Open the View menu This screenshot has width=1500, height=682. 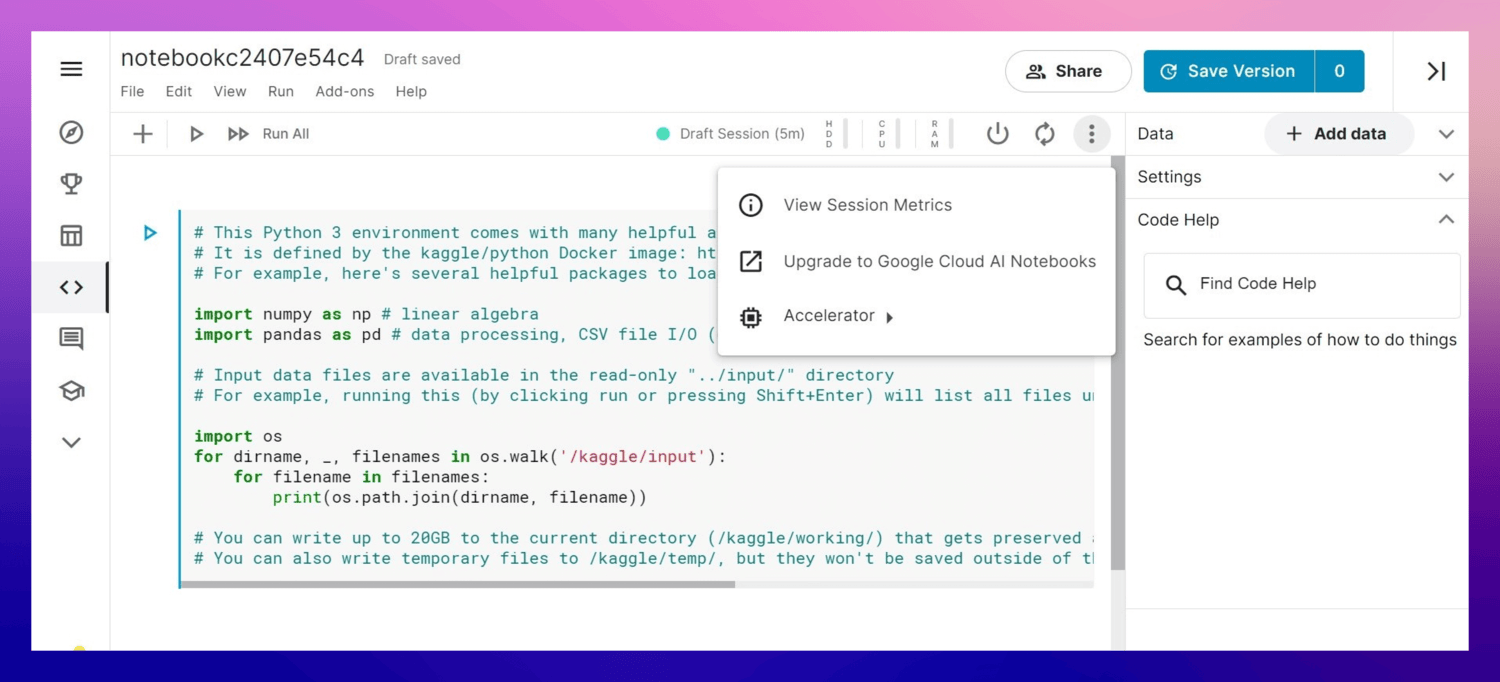point(230,91)
